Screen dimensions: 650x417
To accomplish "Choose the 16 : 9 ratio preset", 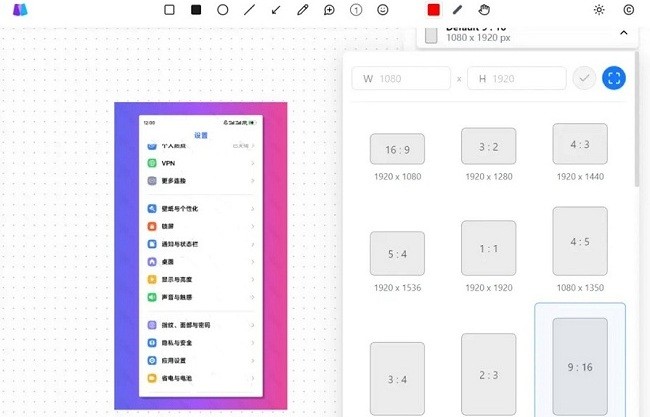I will [397, 149].
